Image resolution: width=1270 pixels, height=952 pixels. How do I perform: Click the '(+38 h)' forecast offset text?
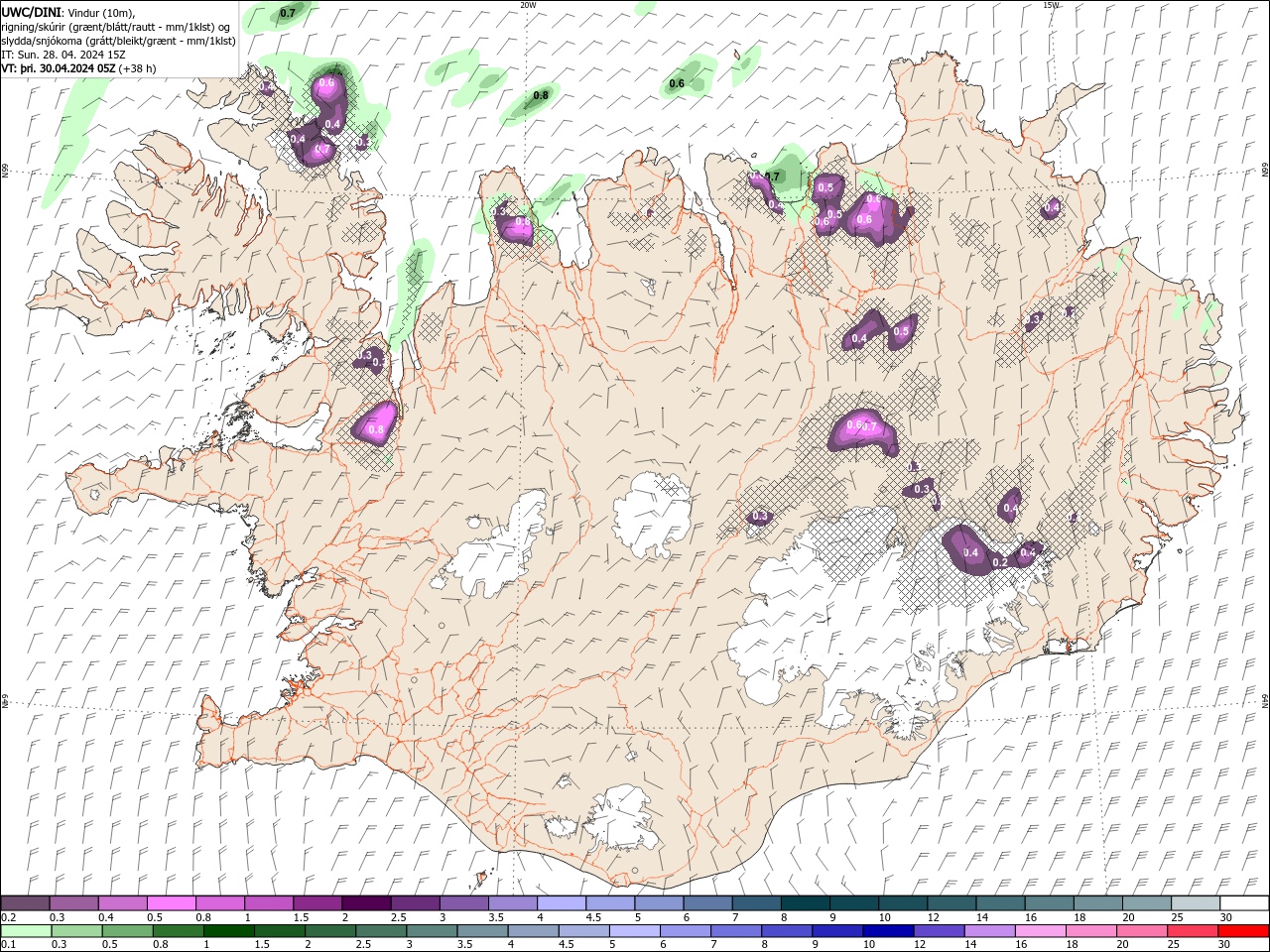(138, 68)
